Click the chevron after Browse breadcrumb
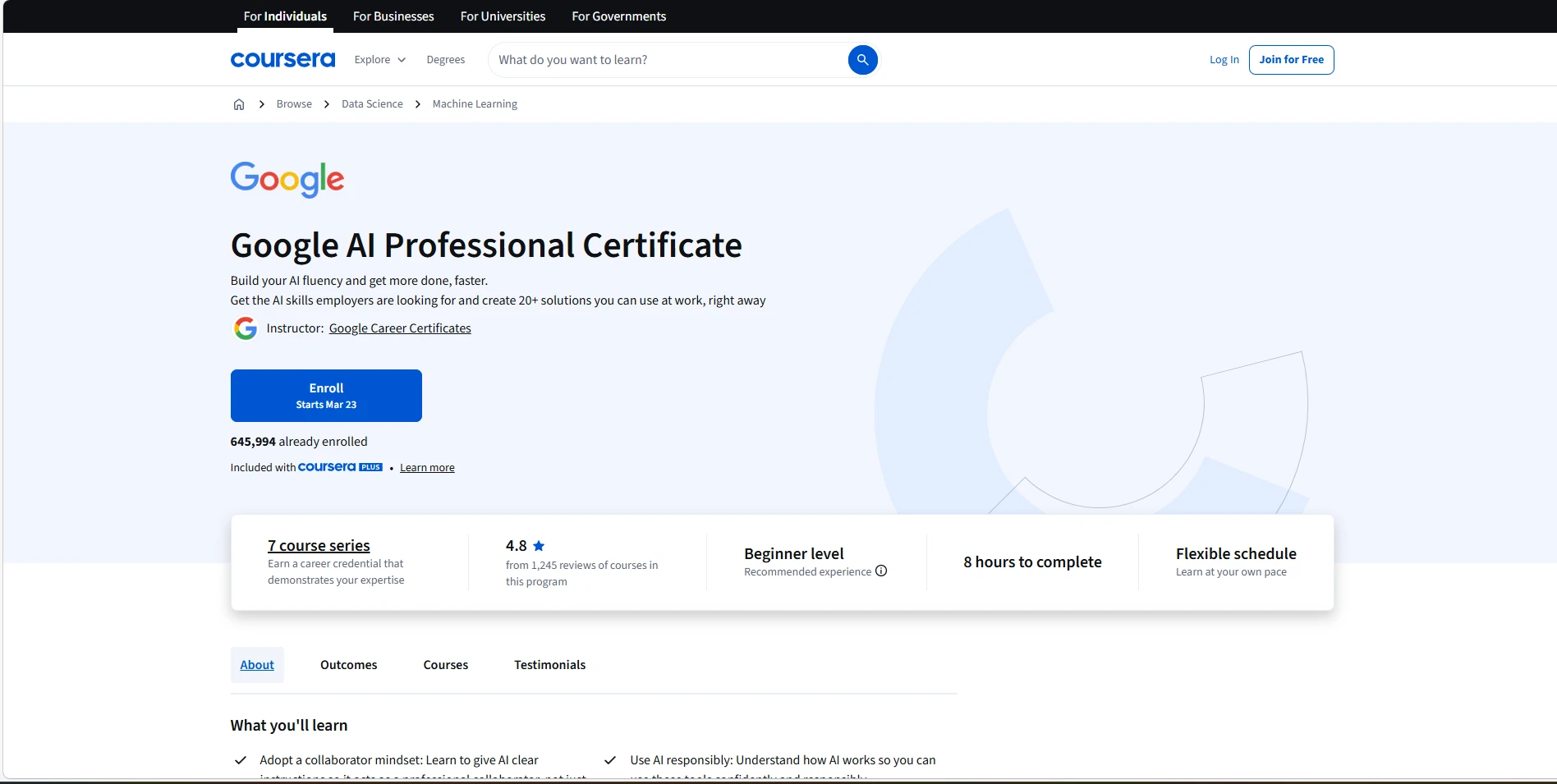 coord(326,103)
